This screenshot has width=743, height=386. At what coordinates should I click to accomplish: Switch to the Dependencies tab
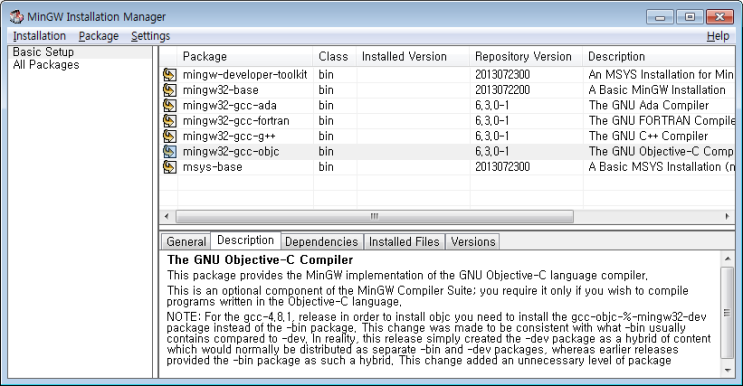click(321, 242)
